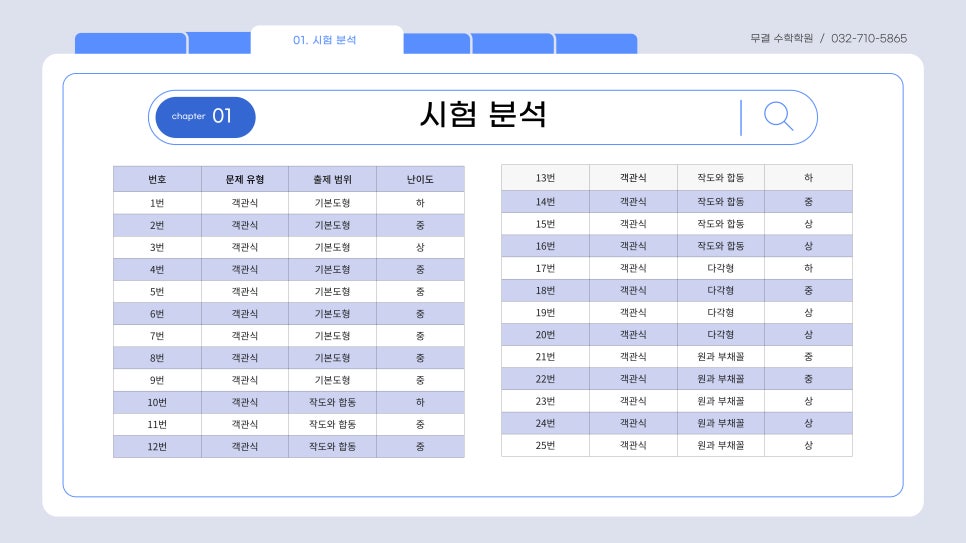Select the '11번' row number cell

click(x=157, y=425)
